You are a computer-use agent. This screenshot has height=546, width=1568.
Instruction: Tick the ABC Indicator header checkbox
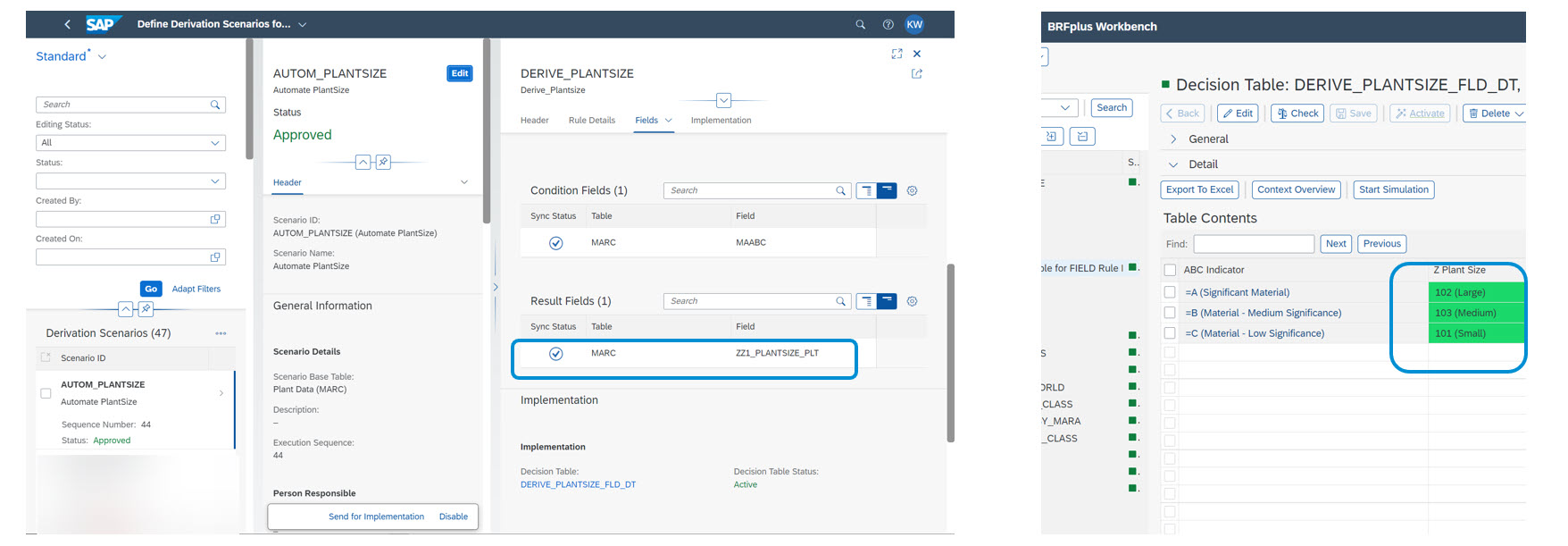click(x=1170, y=270)
